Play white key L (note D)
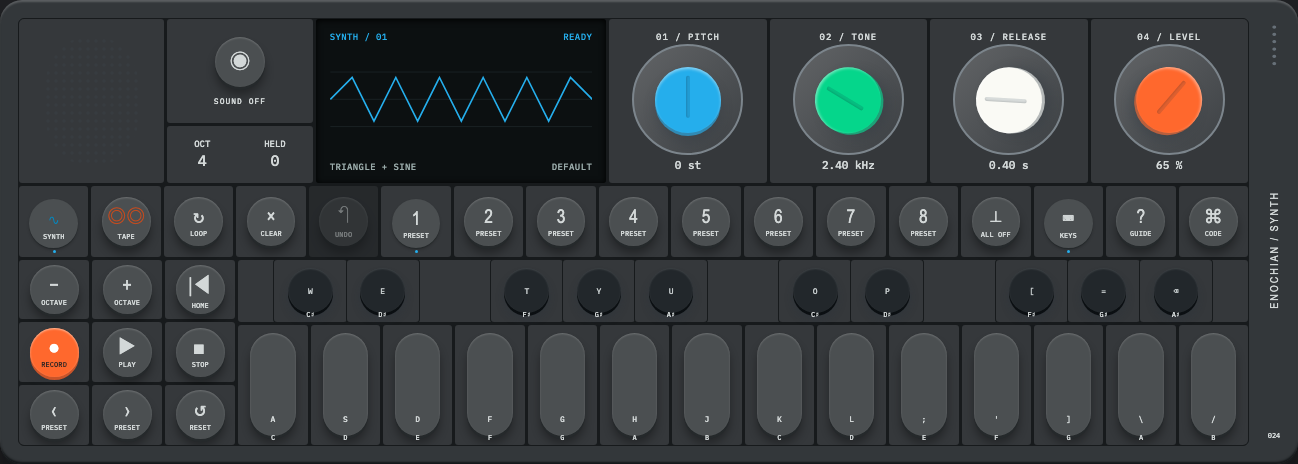Viewport: 1298px width, 464px height. tap(851, 384)
